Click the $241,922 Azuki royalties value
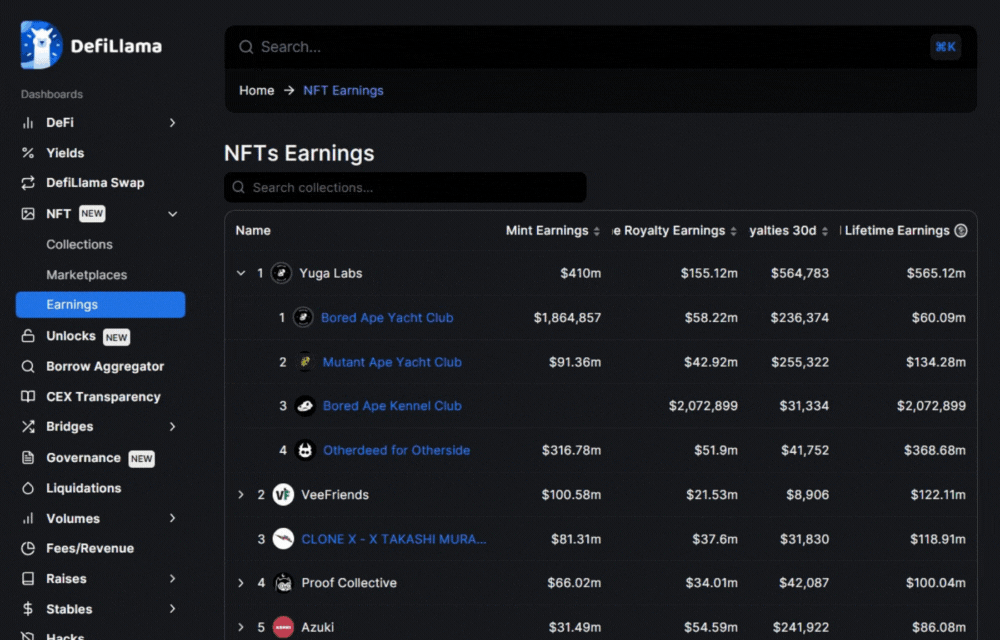This screenshot has width=1000, height=640. (801, 627)
